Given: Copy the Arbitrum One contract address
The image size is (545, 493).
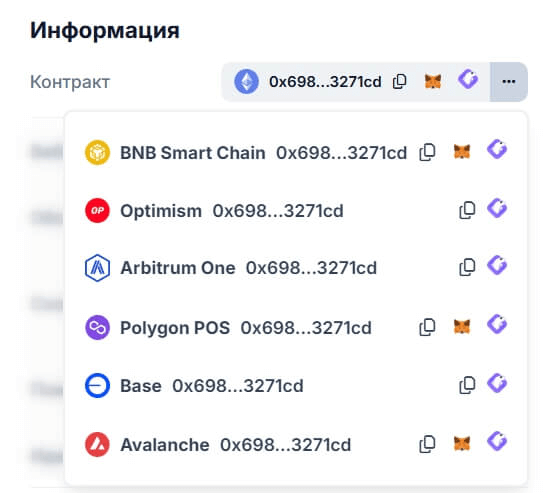Looking at the screenshot, I should coord(467,267).
